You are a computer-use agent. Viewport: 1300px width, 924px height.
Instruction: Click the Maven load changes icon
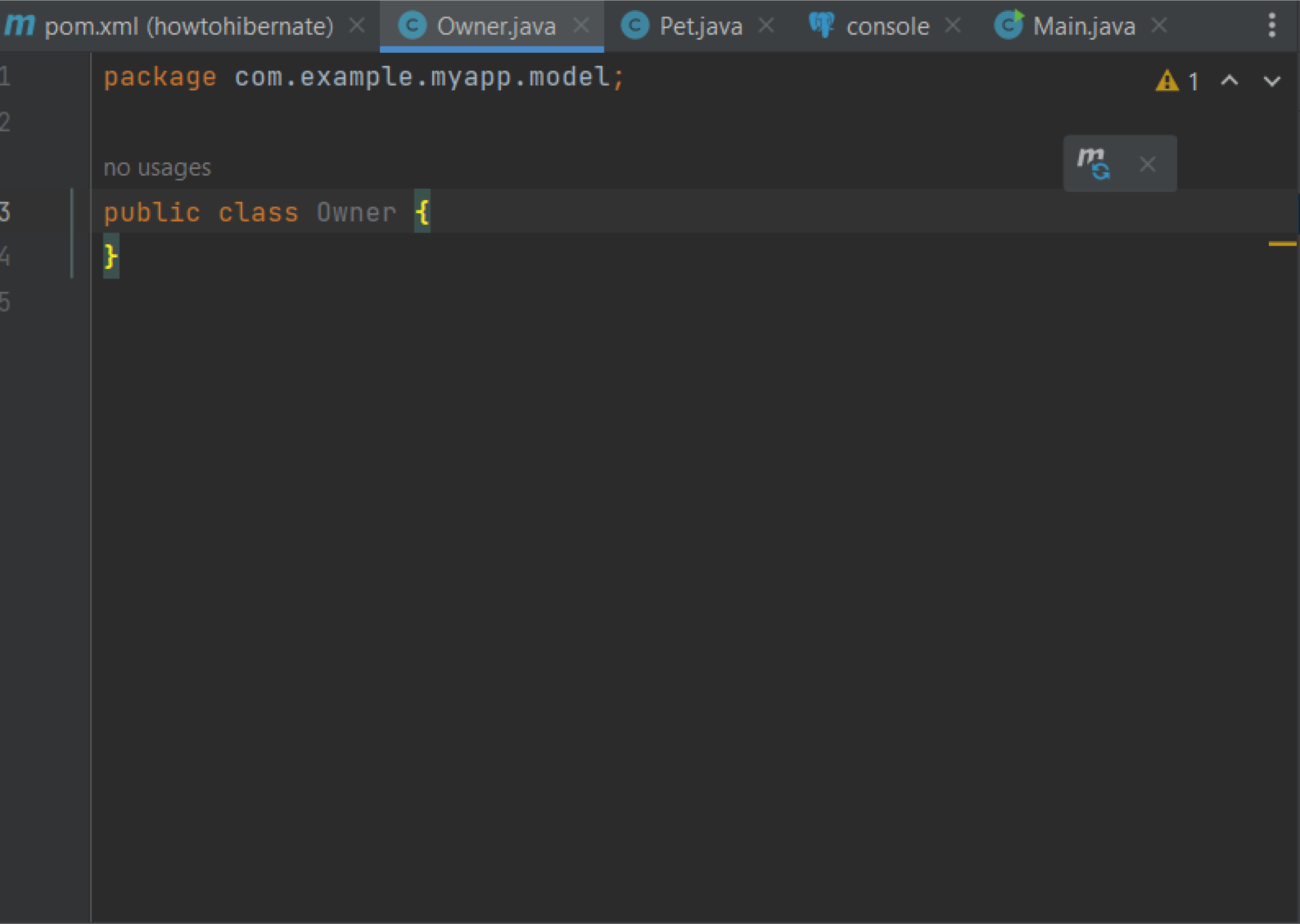[1094, 163]
